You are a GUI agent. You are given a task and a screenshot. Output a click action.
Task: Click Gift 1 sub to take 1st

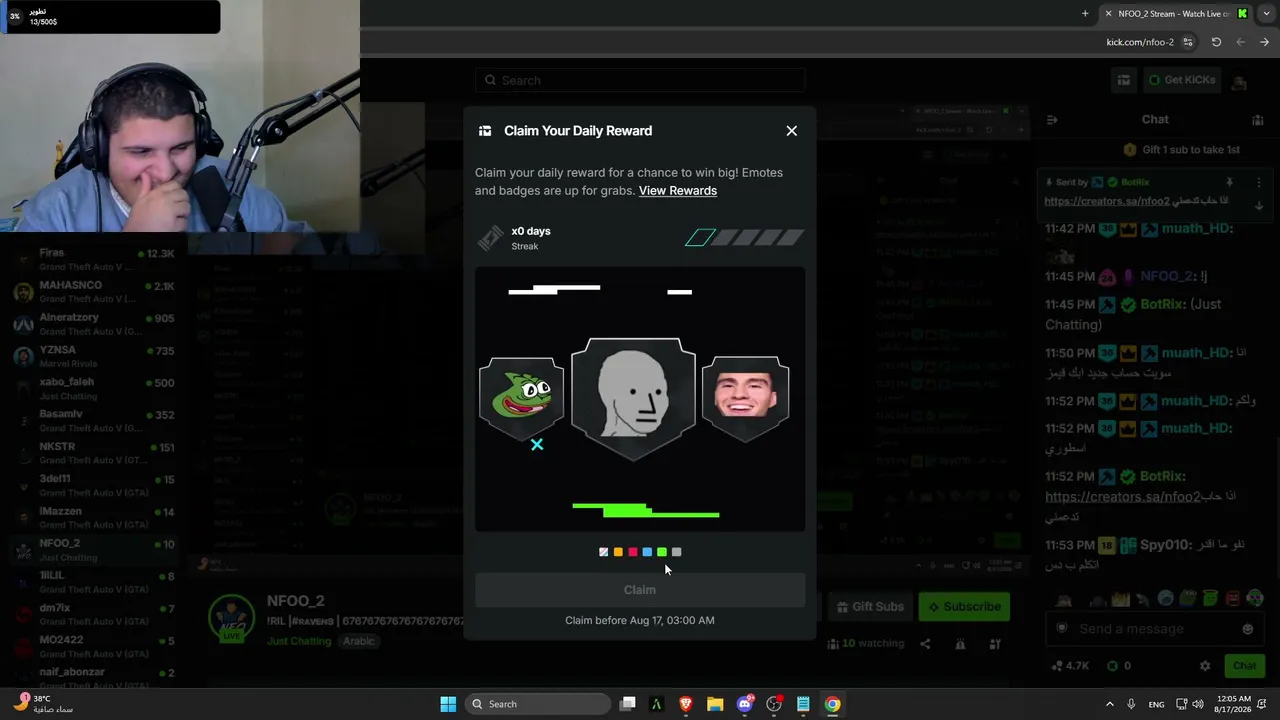coord(1182,150)
